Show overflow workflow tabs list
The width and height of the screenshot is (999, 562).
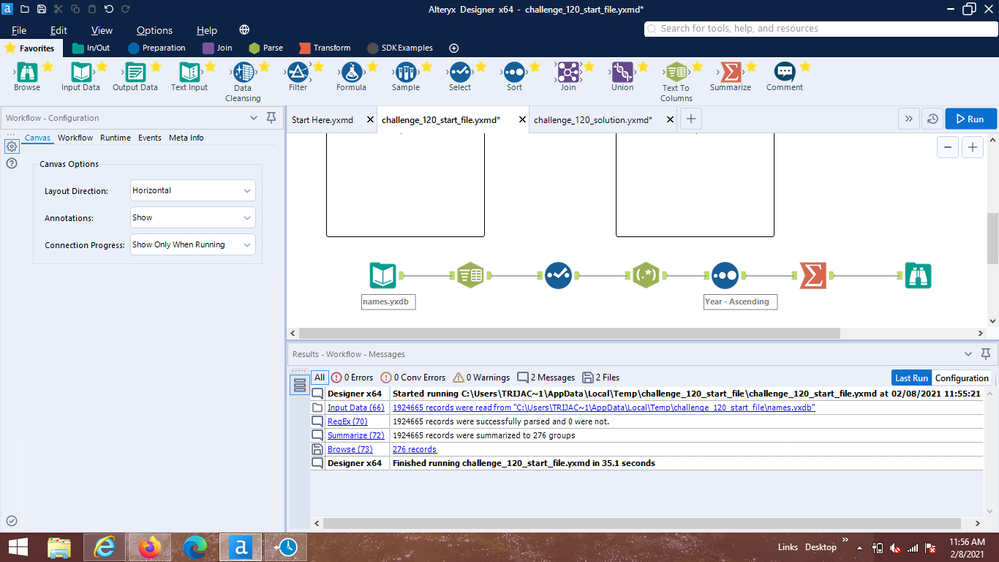coord(909,119)
